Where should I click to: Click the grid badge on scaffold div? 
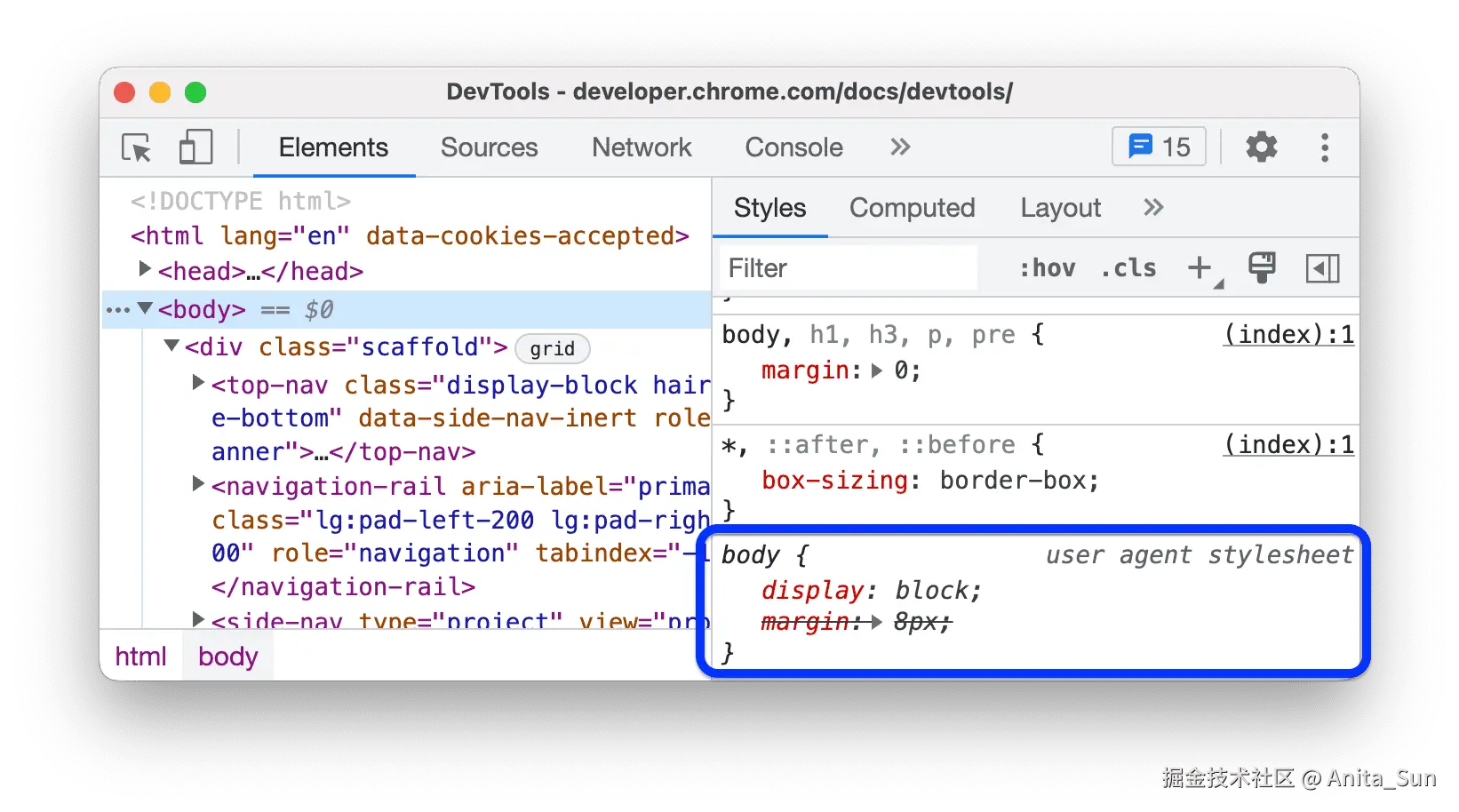click(553, 348)
